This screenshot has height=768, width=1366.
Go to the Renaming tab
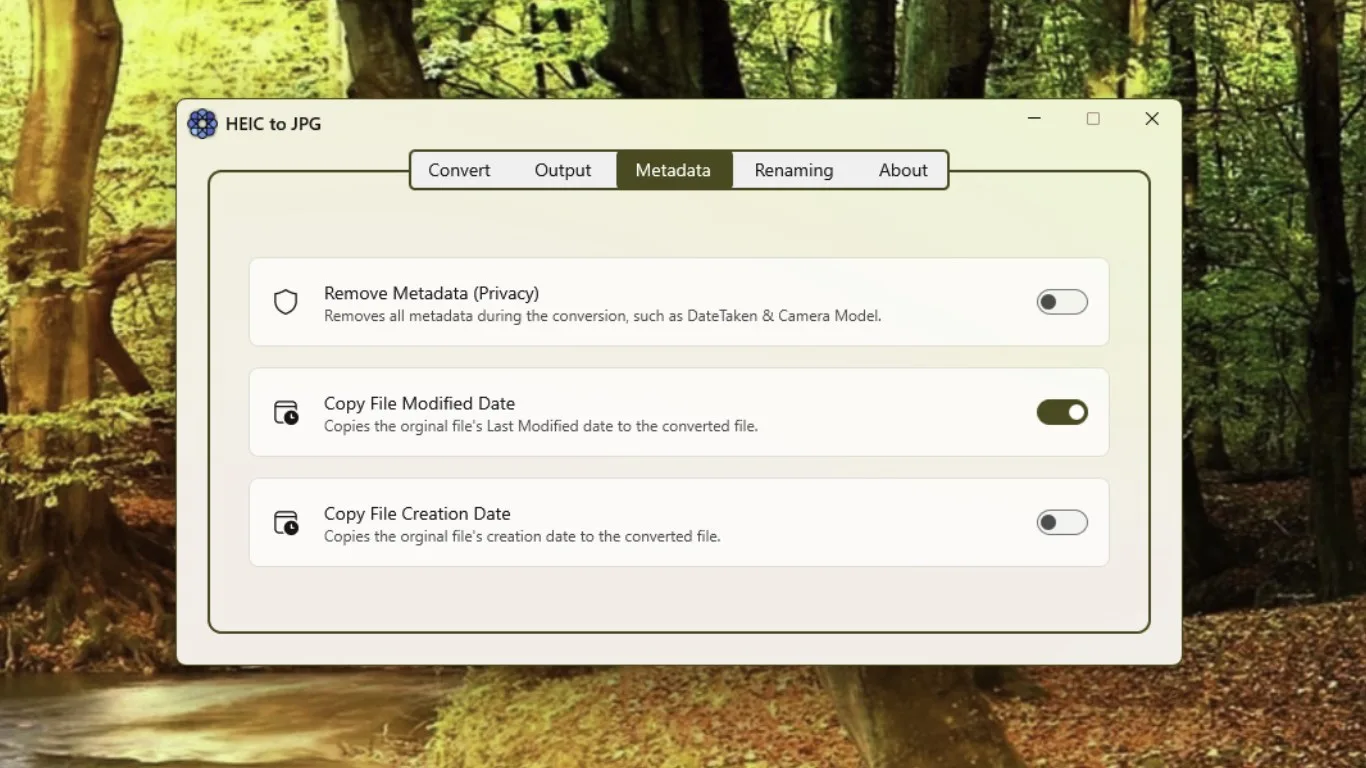[794, 170]
